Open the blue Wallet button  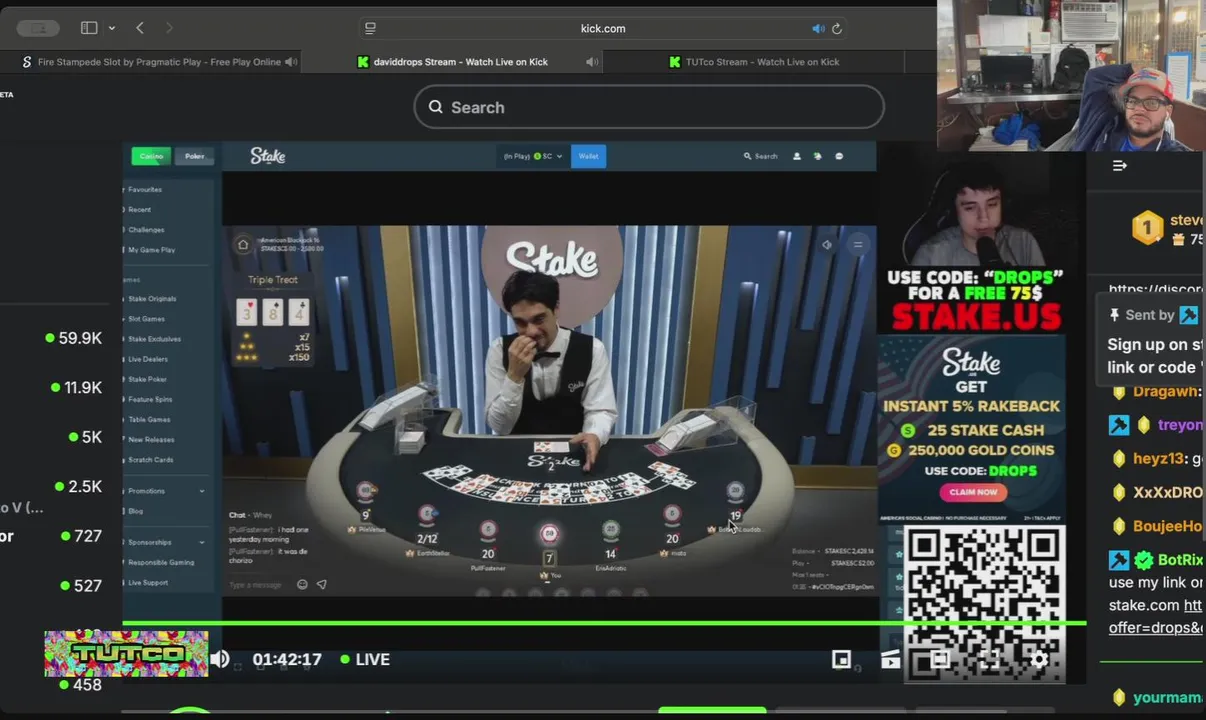coord(588,156)
